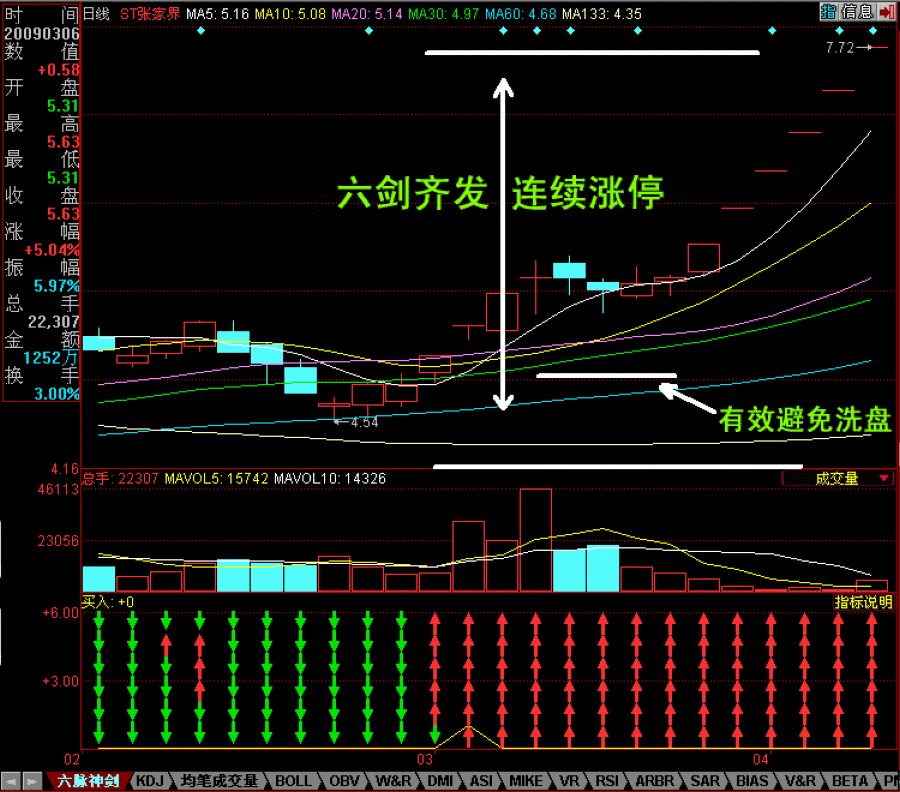Open the 成交量 dropdown selector
This screenshot has width=900, height=792.
[x=838, y=479]
